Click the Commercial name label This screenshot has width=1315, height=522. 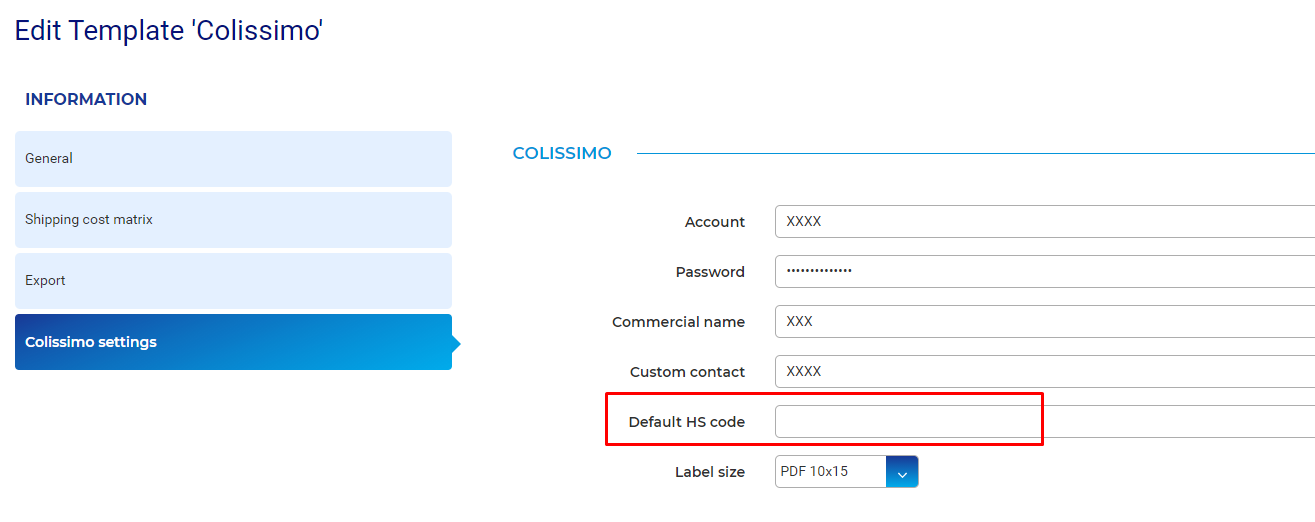pos(678,322)
